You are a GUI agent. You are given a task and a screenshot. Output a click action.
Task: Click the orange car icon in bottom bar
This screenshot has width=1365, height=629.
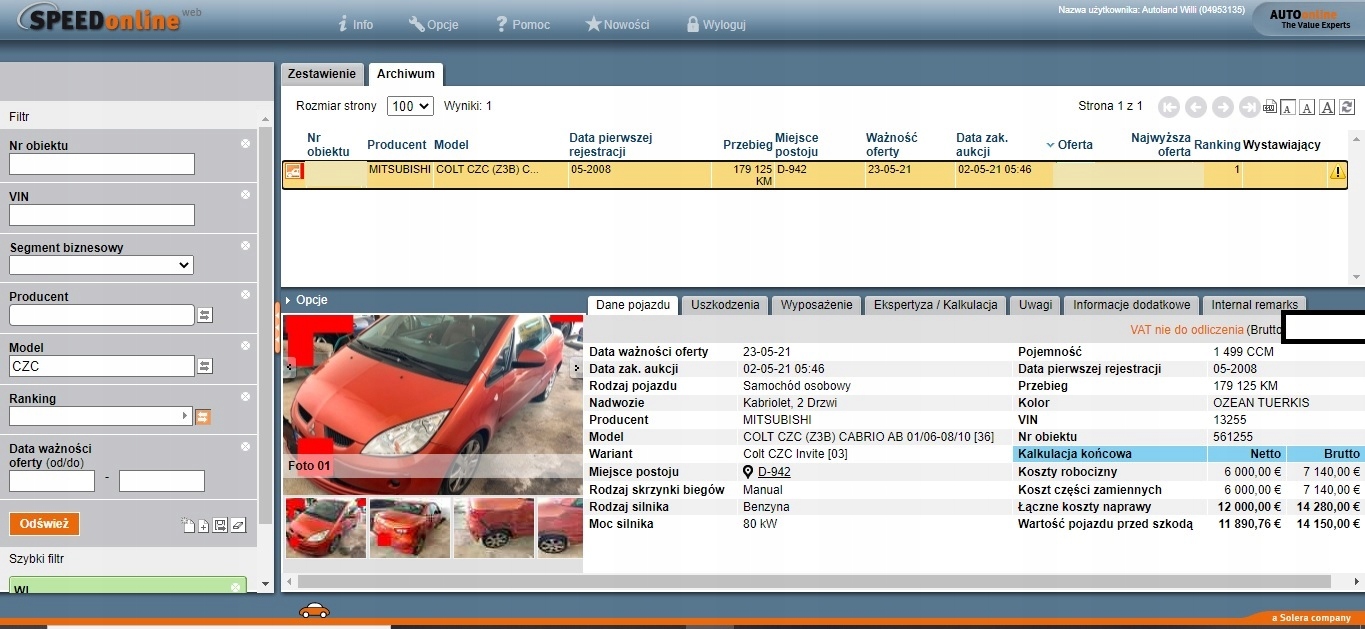pyautogui.click(x=314, y=610)
